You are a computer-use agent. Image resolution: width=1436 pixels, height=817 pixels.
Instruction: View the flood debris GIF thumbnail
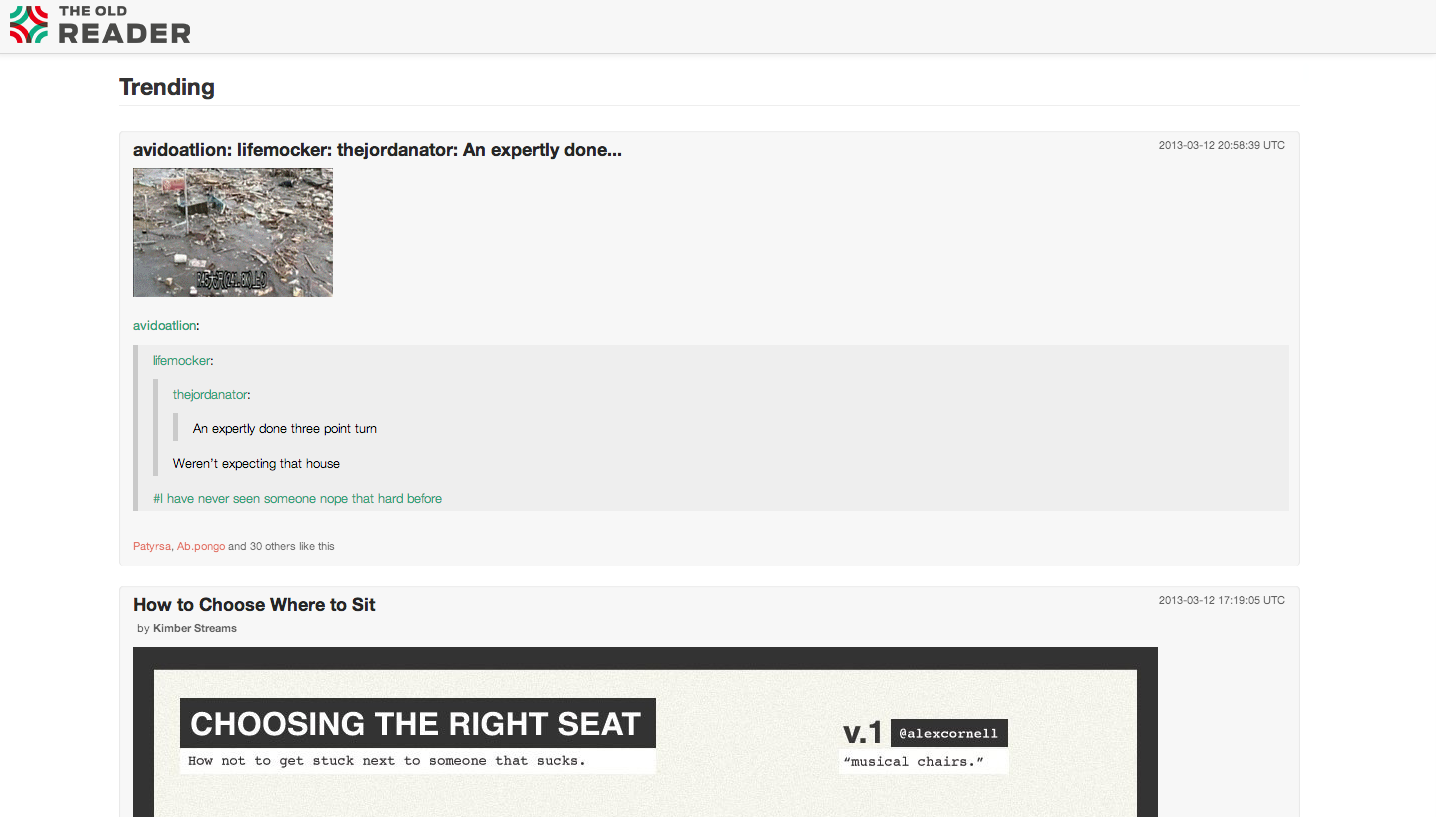point(233,232)
